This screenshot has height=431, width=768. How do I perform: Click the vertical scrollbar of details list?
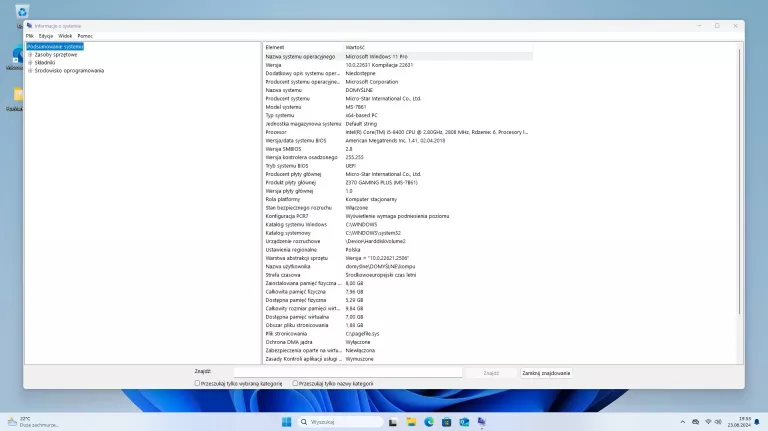(739, 181)
